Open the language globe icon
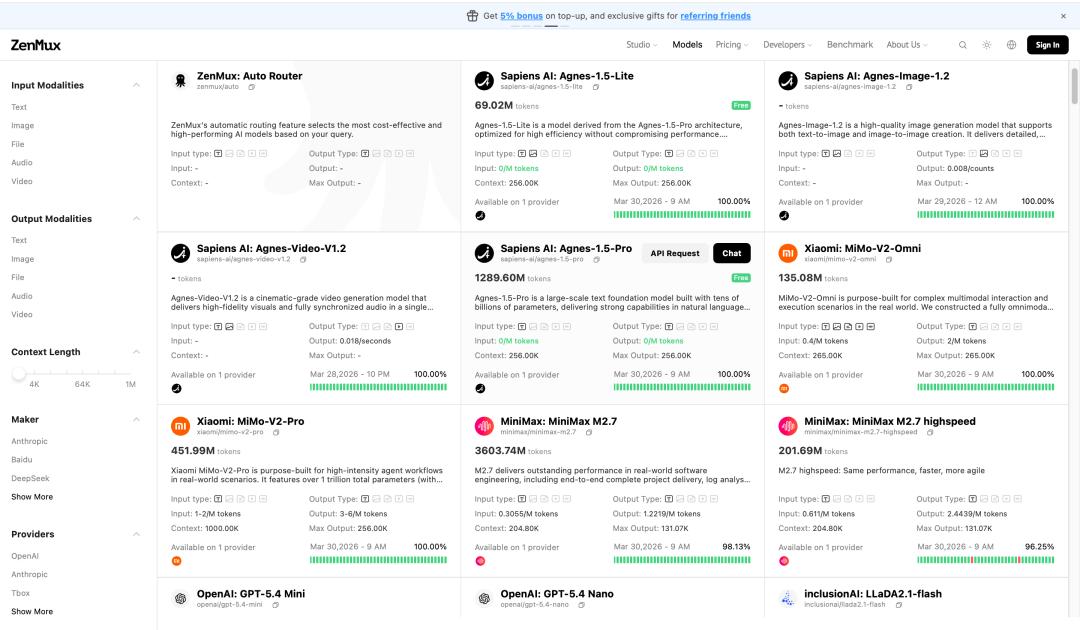This screenshot has height=630, width=1080. [x=1011, y=45]
